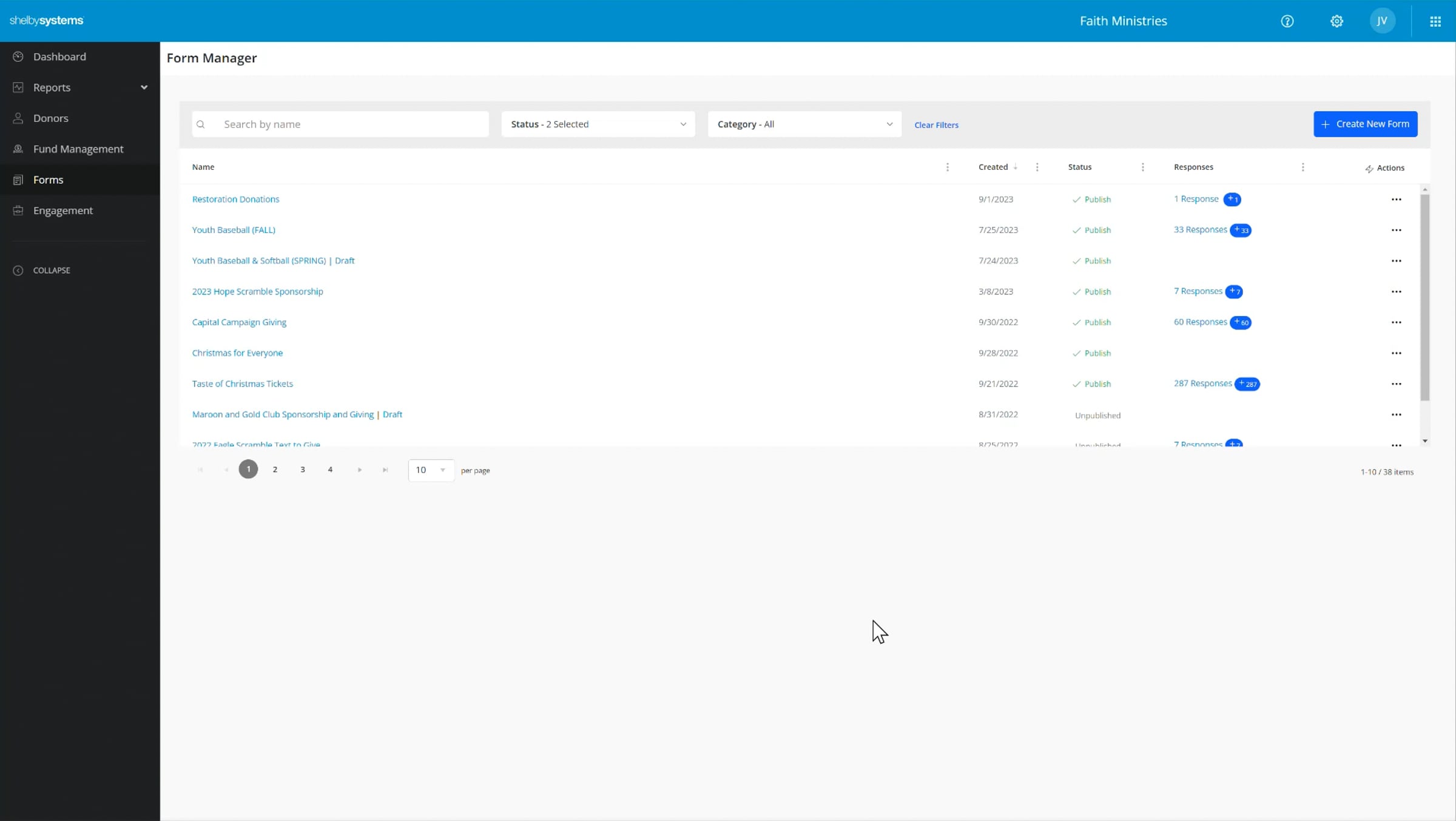Expand the Reports menu chevron

(x=144, y=87)
